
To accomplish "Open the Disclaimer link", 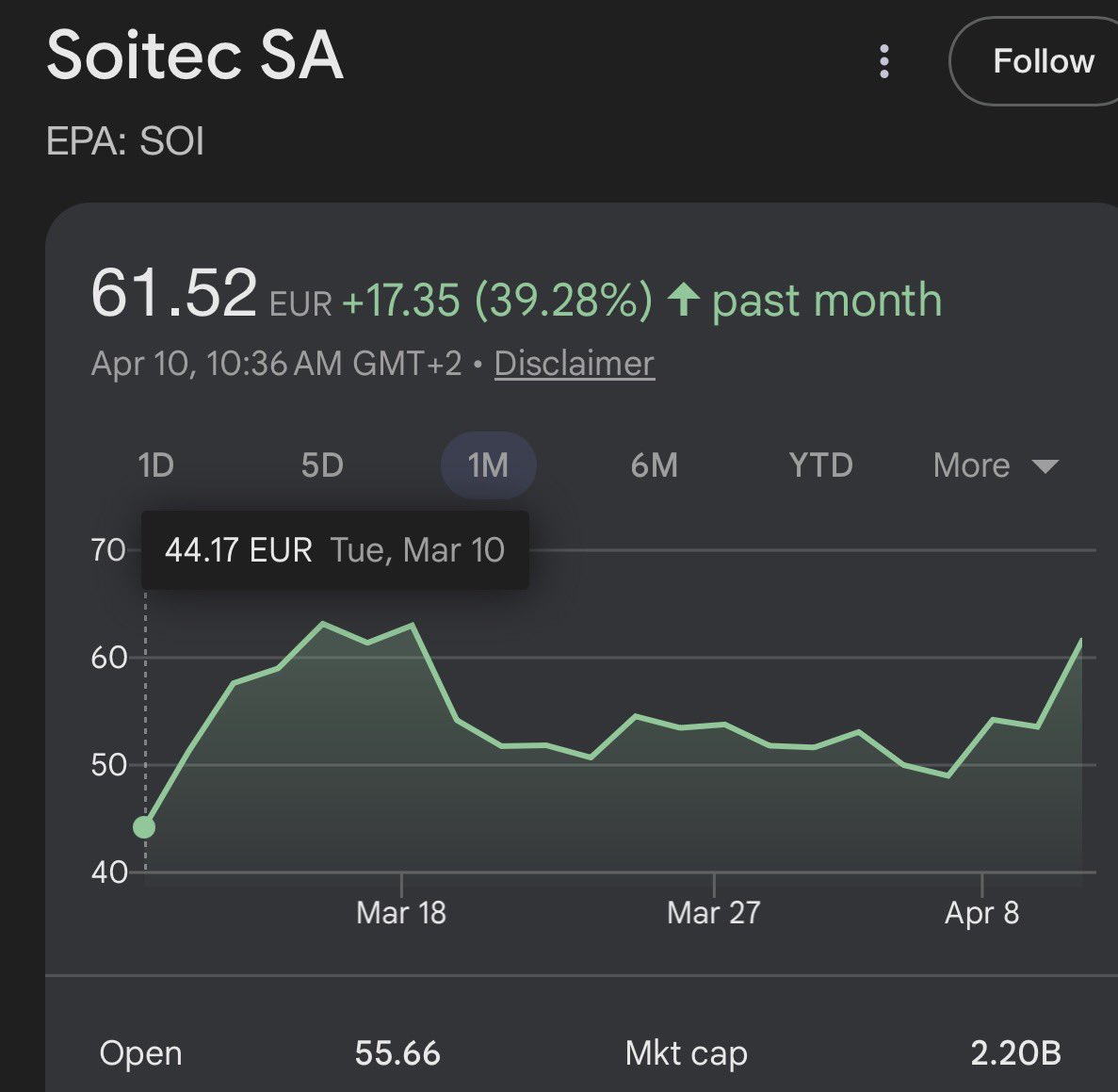I will 574,364.
